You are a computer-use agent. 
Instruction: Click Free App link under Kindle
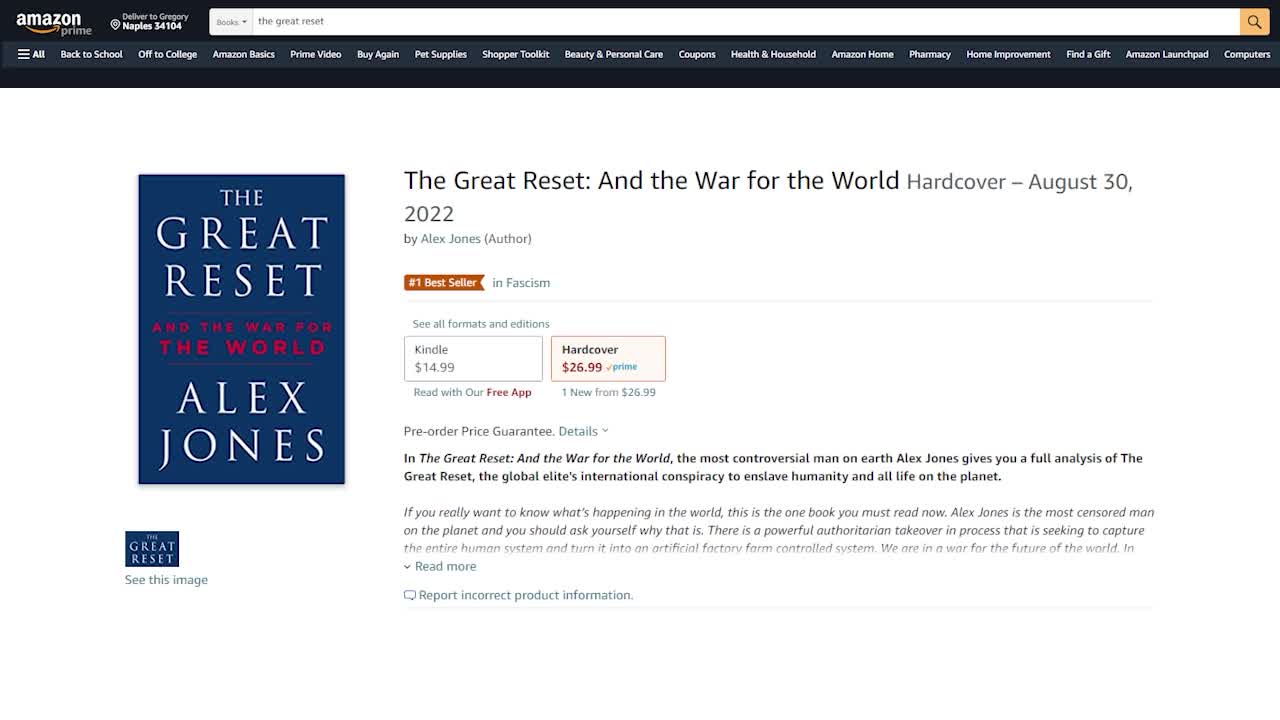tap(509, 393)
